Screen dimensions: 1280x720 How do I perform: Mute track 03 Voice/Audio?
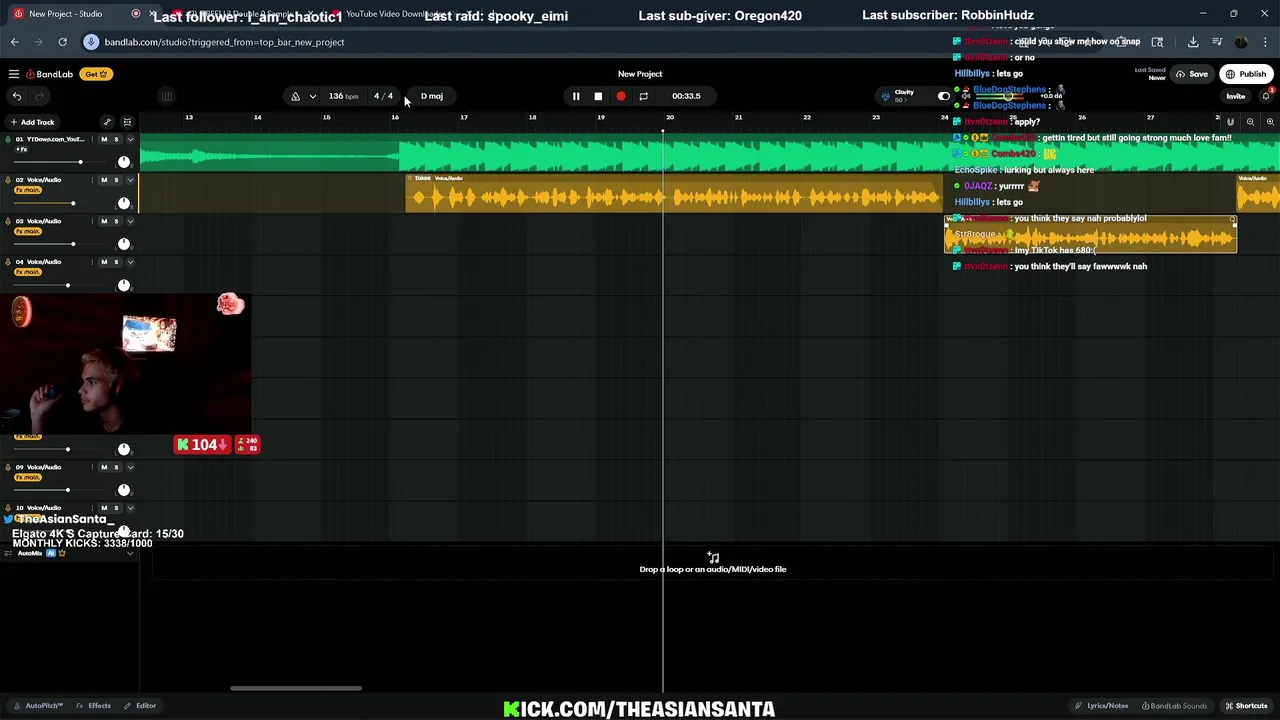click(x=104, y=221)
